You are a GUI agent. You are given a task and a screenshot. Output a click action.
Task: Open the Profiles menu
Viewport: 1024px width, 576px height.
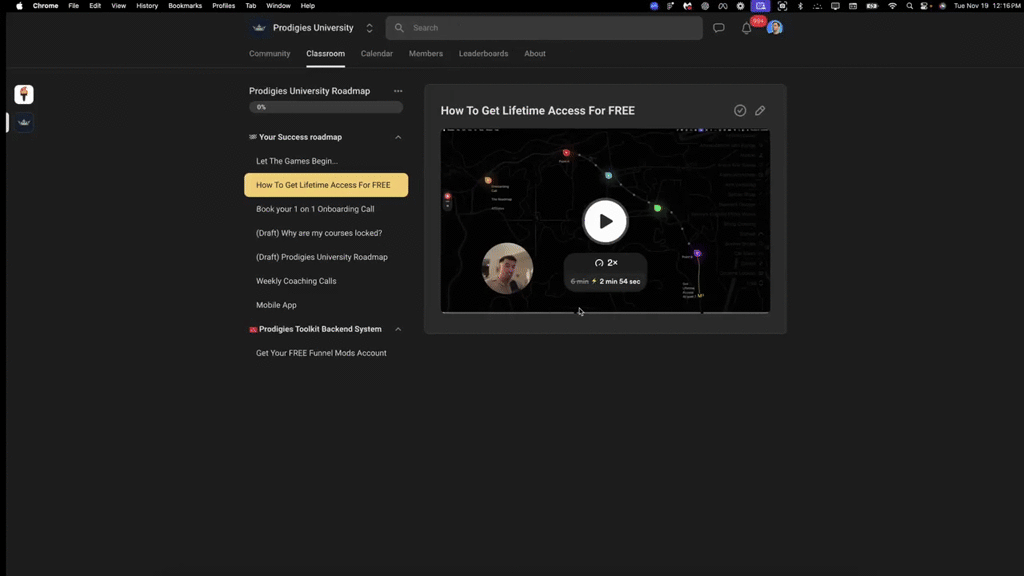(x=223, y=6)
